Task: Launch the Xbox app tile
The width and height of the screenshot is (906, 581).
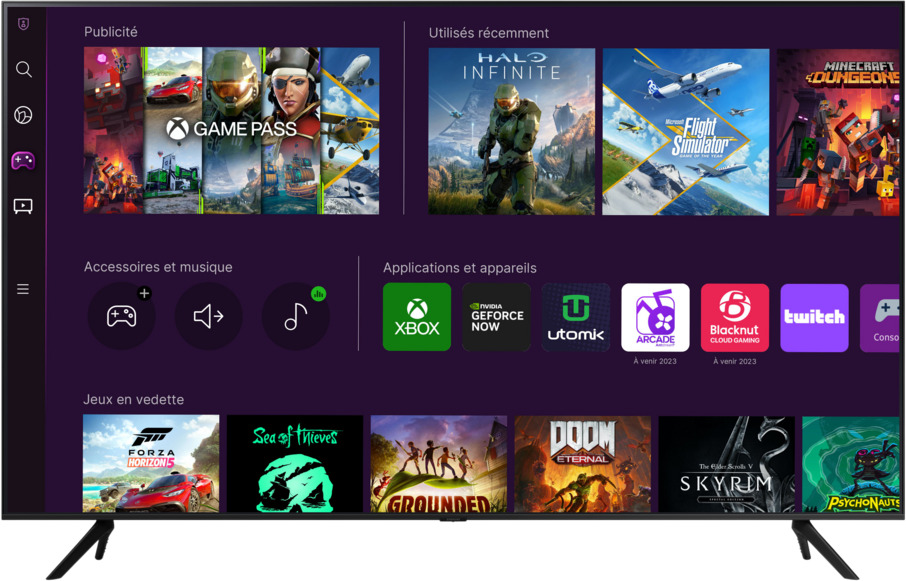Action: [417, 317]
